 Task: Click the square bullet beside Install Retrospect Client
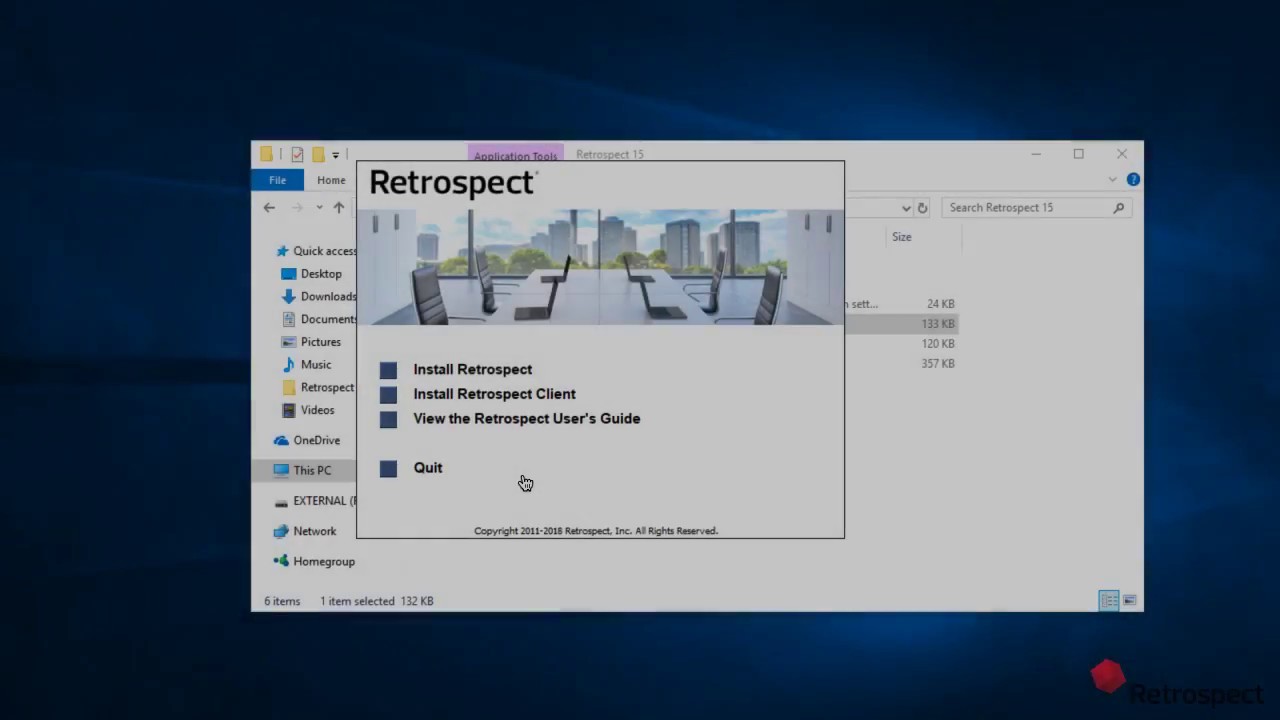388,395
